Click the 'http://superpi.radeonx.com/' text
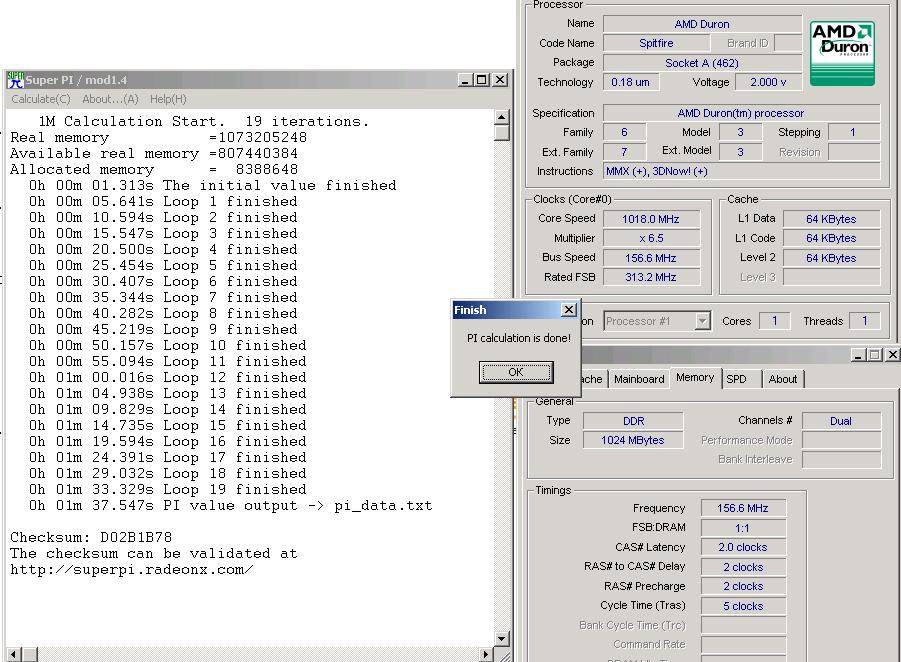 [x=132, y=569]
